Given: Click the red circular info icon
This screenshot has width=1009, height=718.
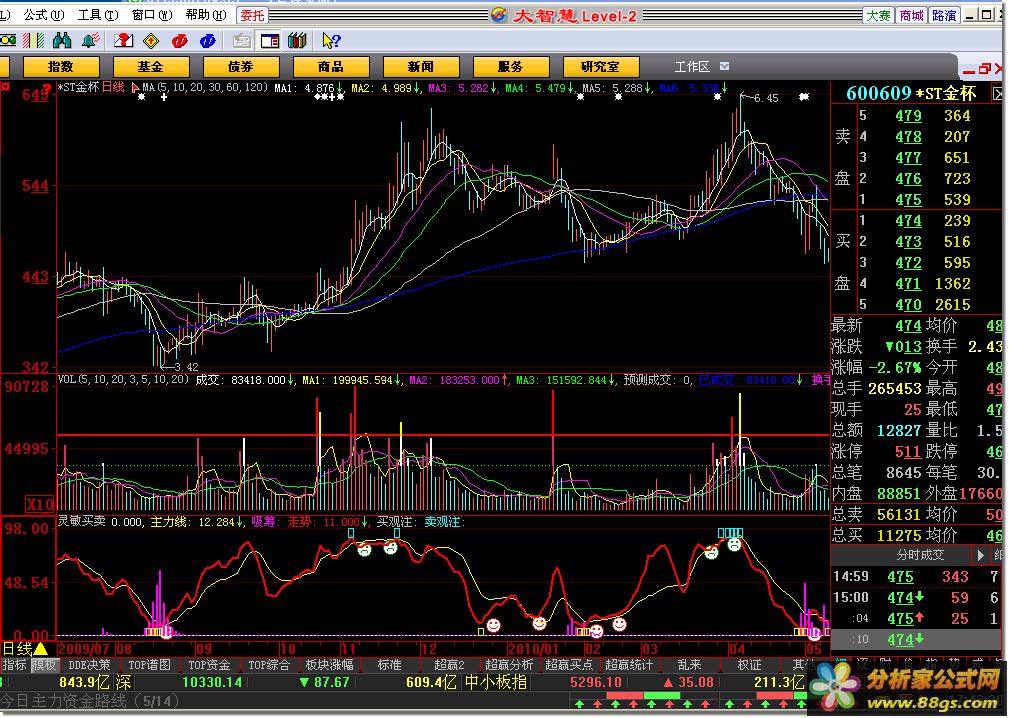Looking at the screenshot, I should 180,41.
